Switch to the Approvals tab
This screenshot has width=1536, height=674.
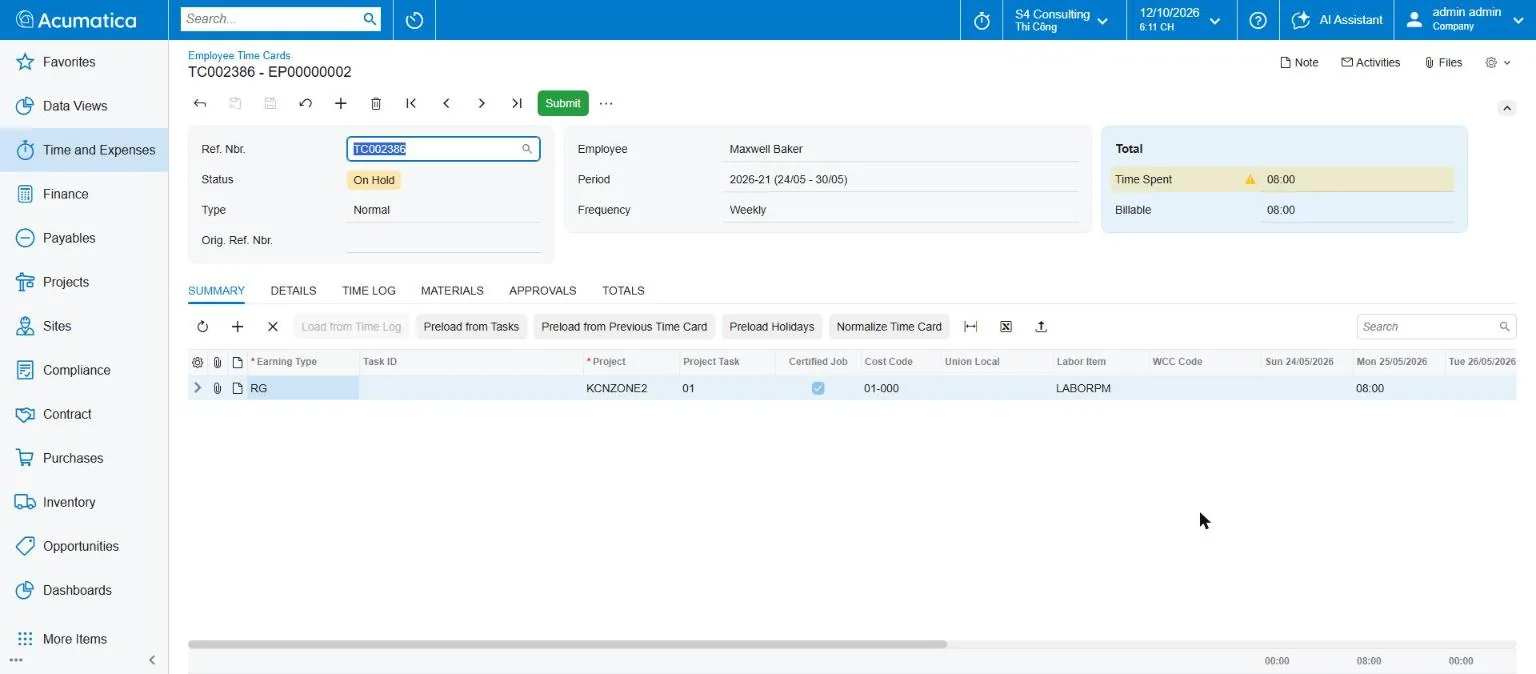coord(543,291)
